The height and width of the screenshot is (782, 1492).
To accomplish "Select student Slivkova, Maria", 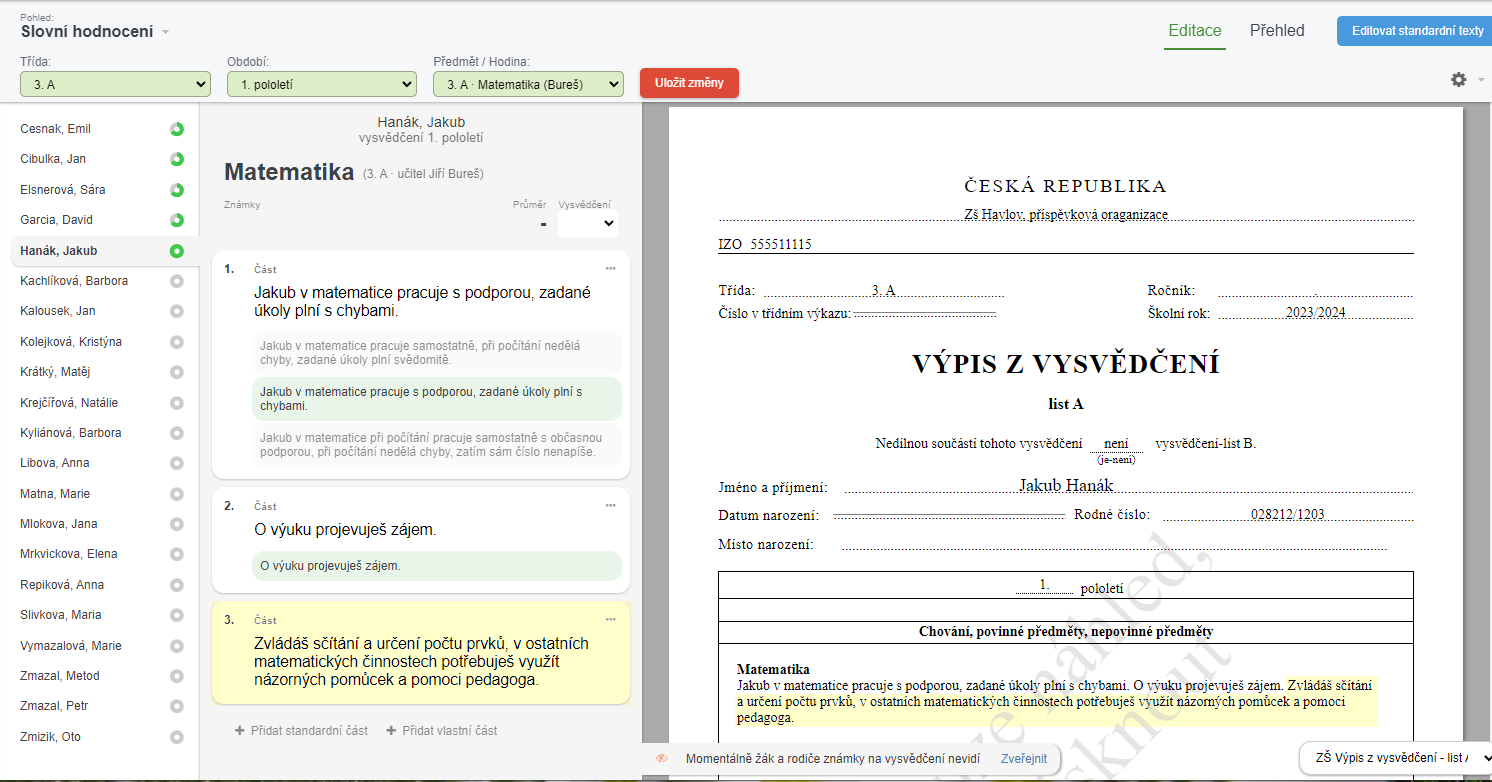I will 61,615.
